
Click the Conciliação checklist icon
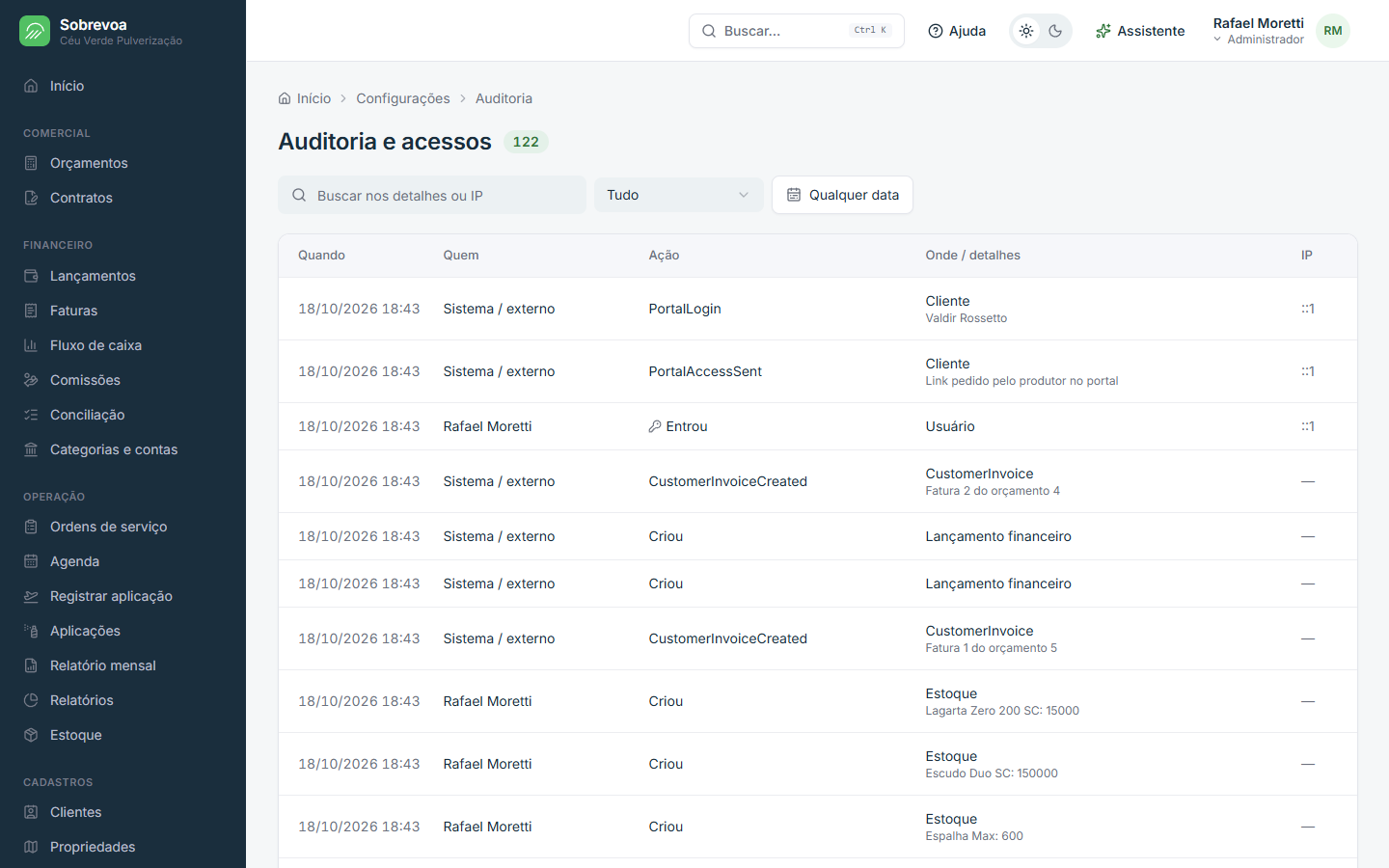31,415
